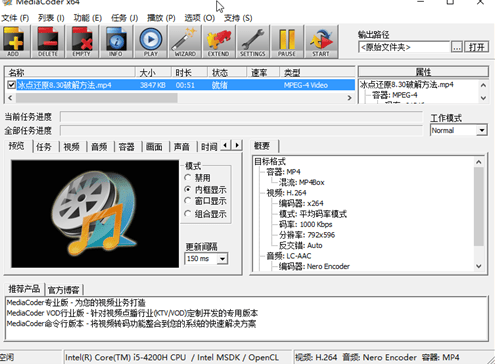Click the ... browse output path button
Image resolution: width=495 pixels, height=364 pixels.
(x=457, y=47)
